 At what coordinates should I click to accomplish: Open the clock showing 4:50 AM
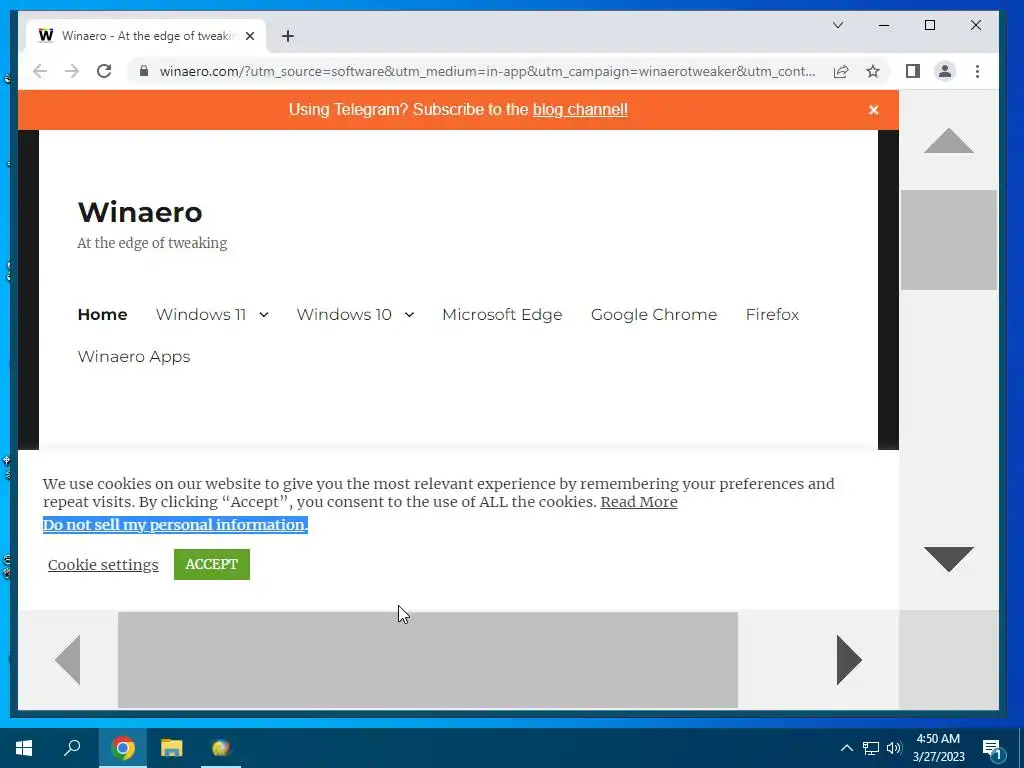click(x=938, y=748)
